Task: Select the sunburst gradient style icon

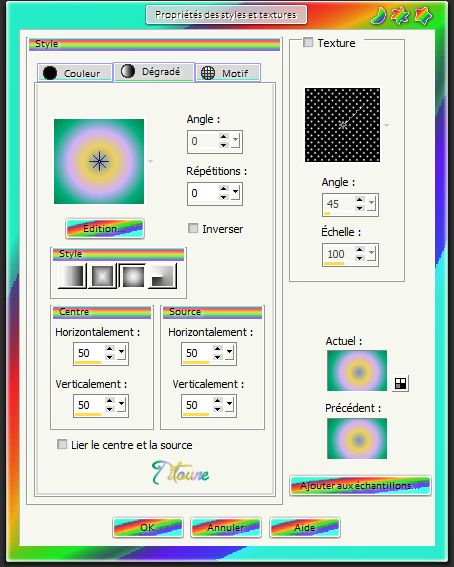Action: (132, 276)
